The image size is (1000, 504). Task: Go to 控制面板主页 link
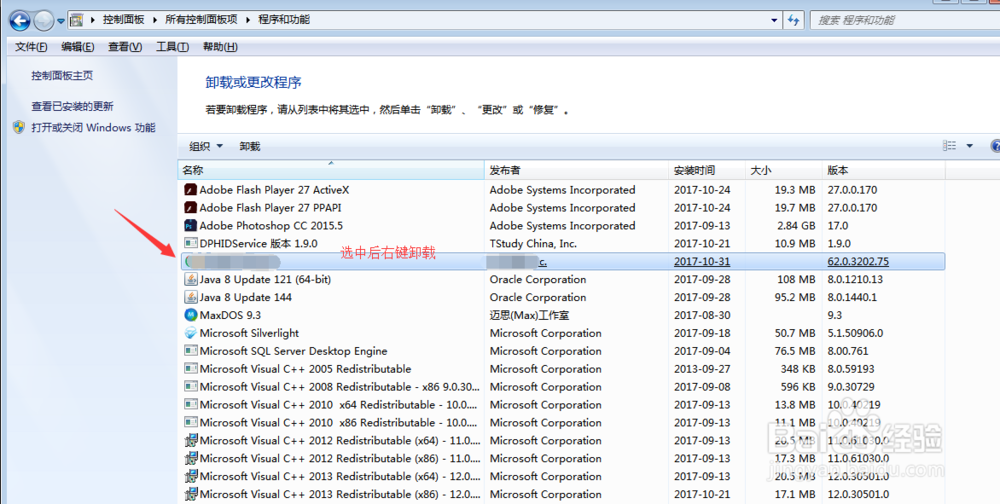[62, 75]
